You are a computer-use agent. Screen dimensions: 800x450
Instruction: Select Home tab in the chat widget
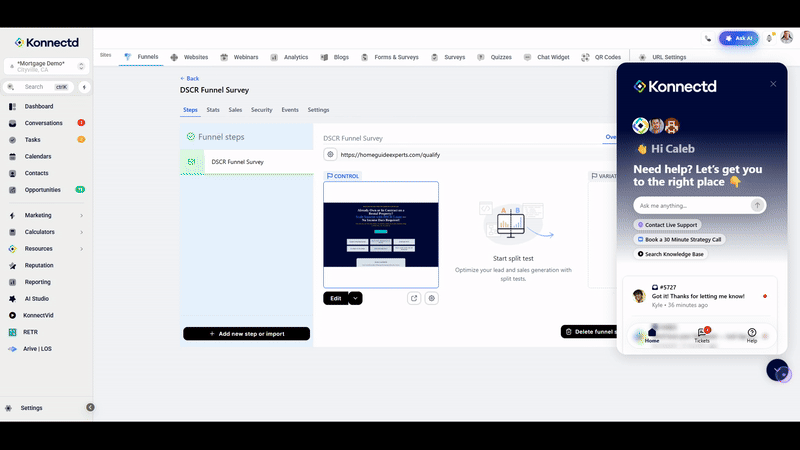pyautogui.click(x=652, y=335)
